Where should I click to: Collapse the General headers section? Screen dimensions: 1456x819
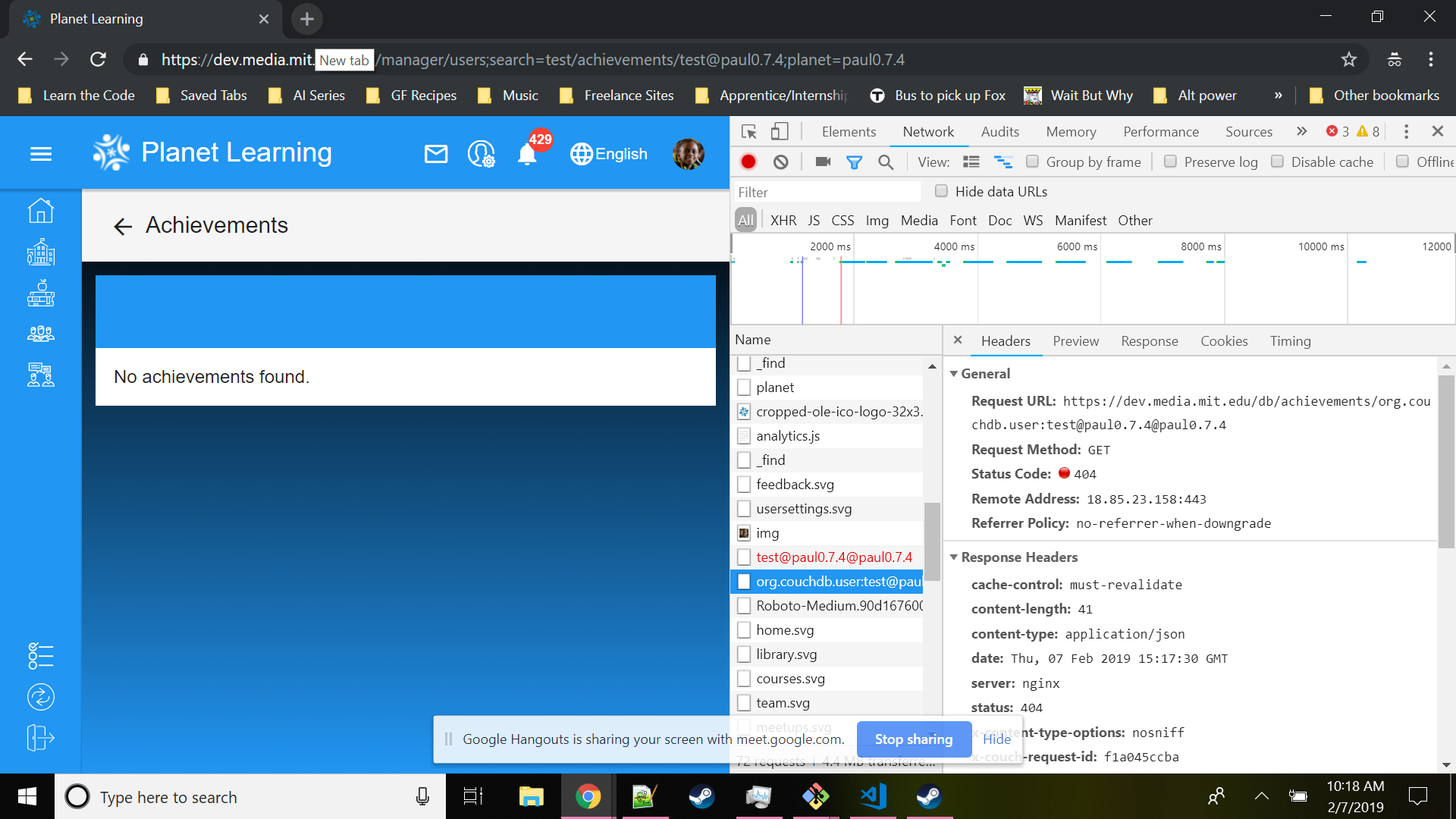click(x=955, y=373)
